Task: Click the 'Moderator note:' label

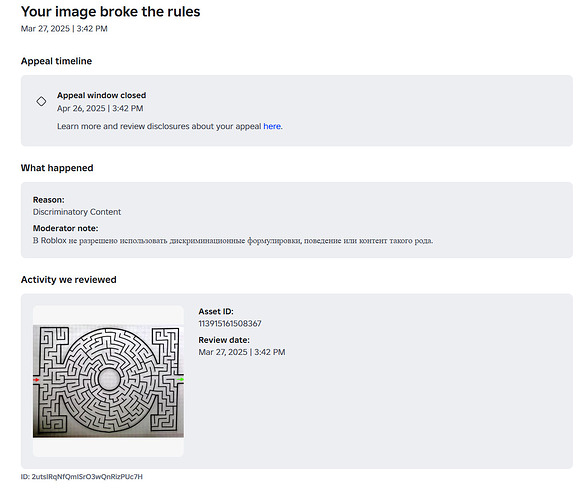Action: (66, 228)
